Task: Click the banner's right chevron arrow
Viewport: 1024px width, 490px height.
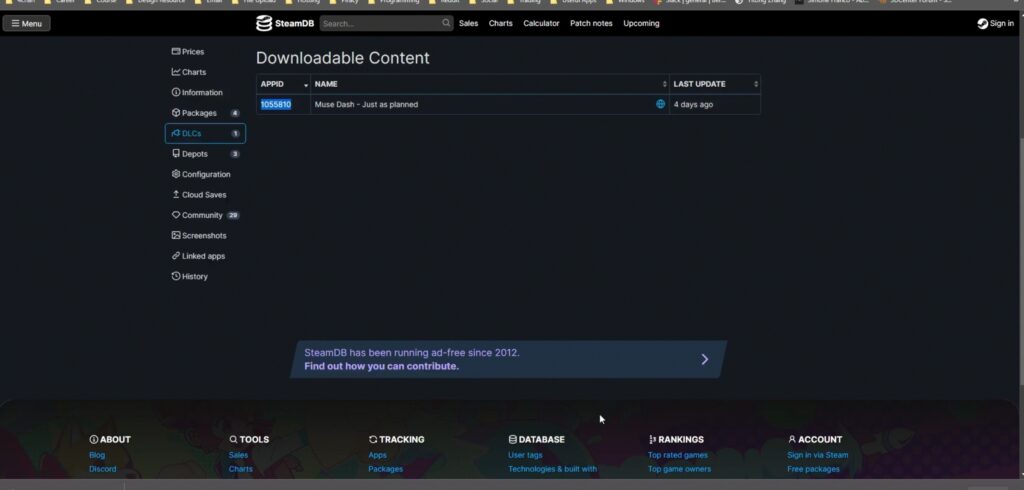Action: (x=705, y=359)
